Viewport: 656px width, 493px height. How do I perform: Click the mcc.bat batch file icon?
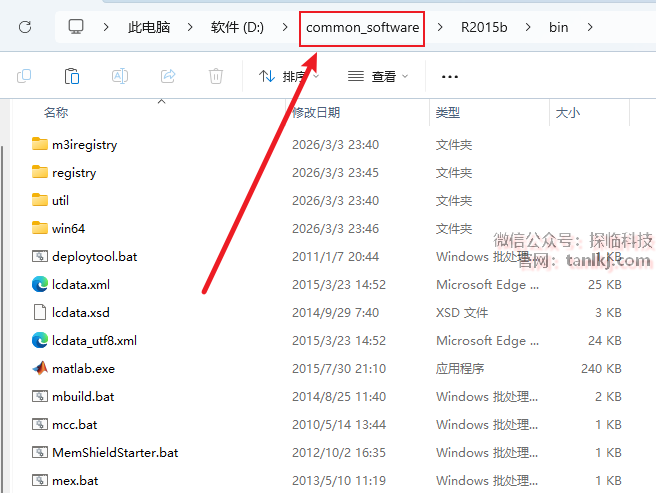coord(40,424)
